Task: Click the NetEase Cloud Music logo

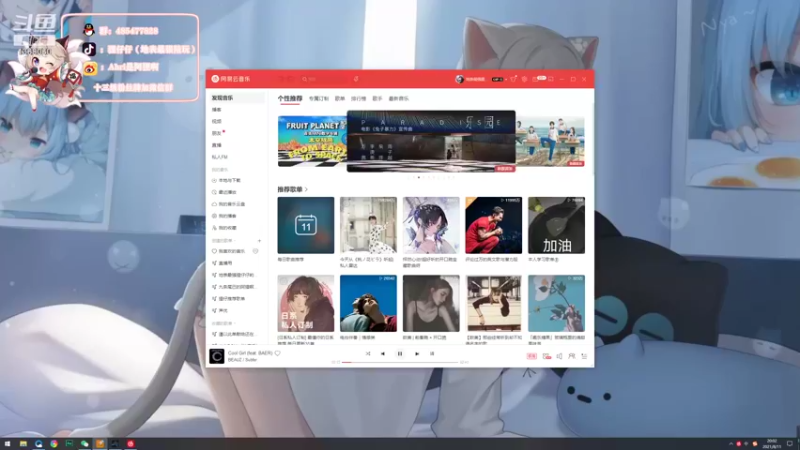Action: (x=231, y=79)
